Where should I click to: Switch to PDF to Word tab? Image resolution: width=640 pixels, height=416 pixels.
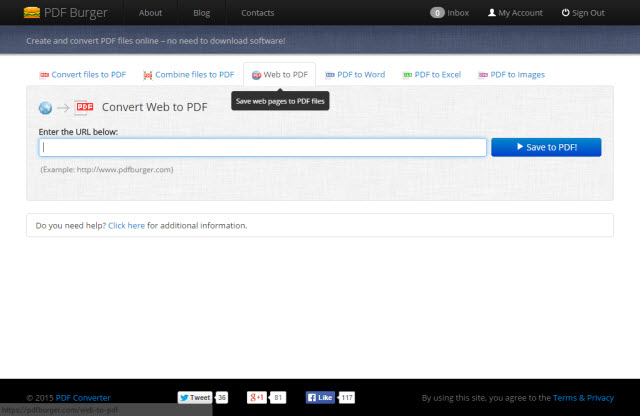coord(361,75)
